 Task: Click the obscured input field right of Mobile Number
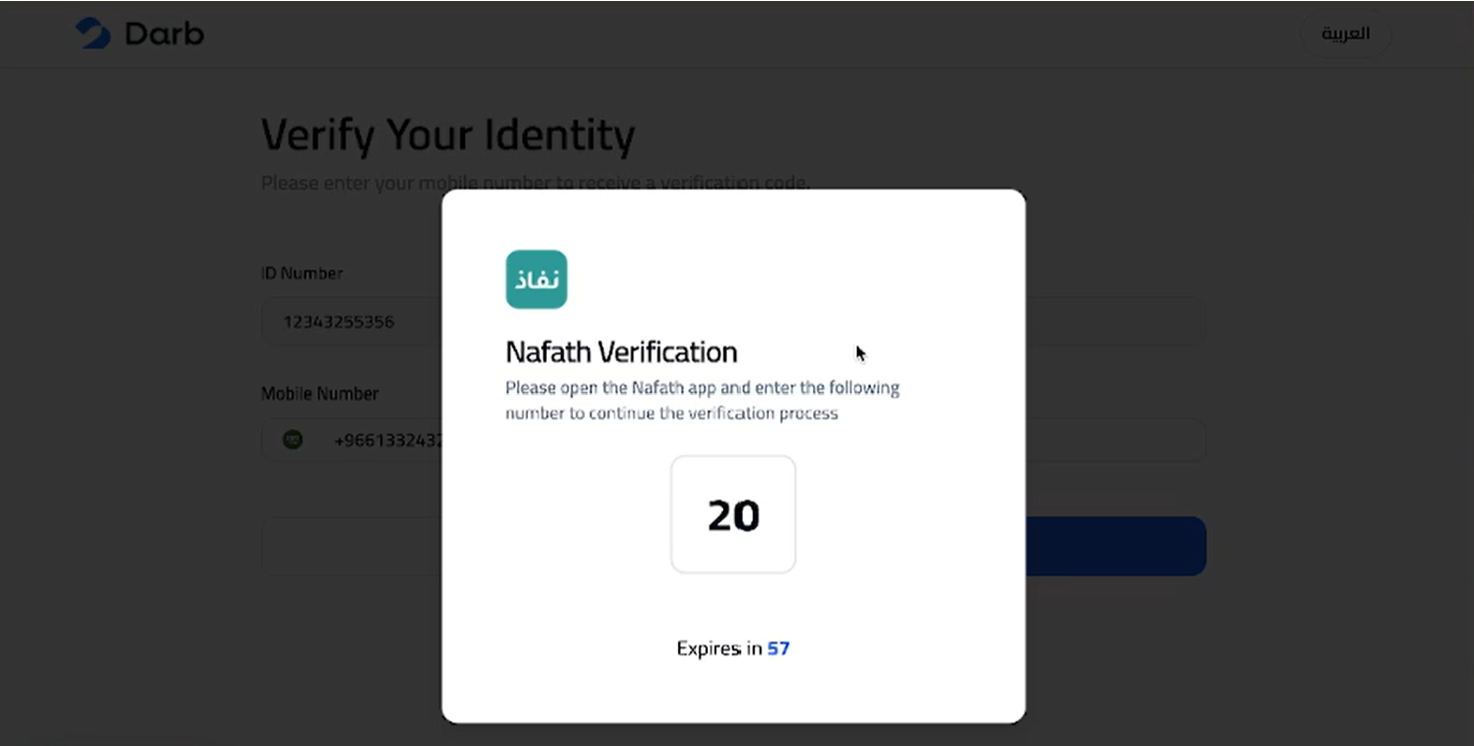click(1115, 440)
